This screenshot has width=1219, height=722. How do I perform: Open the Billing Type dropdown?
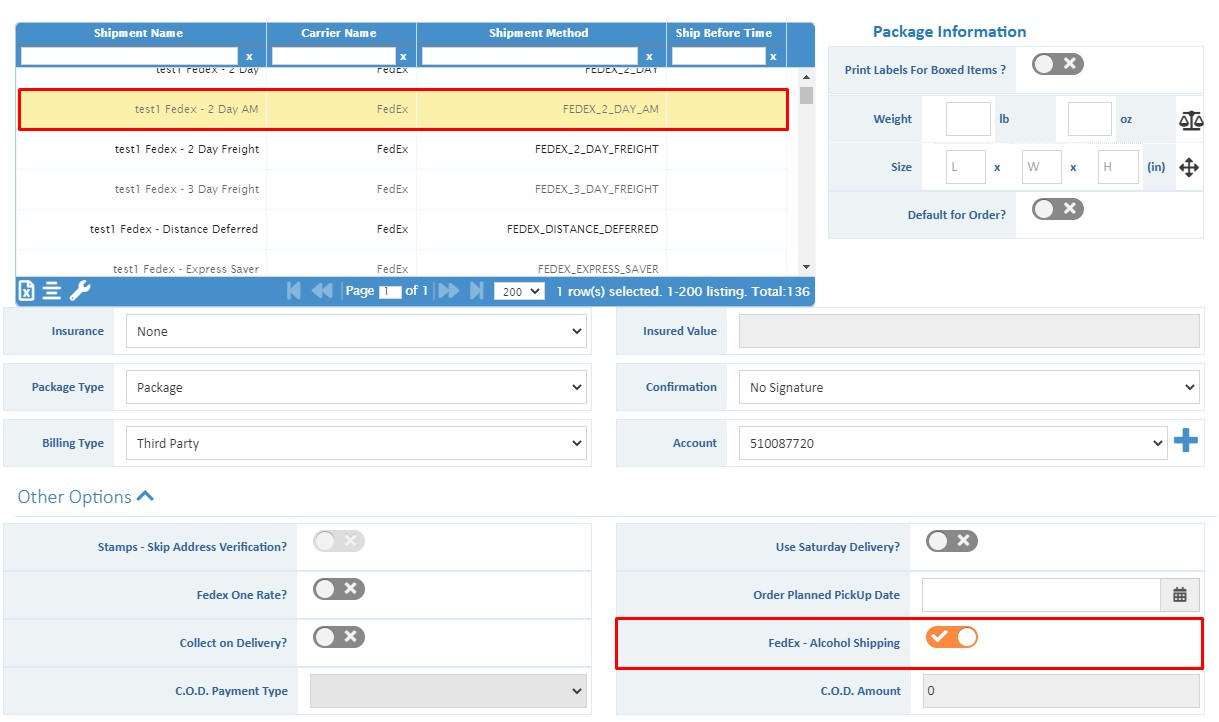click(355, 443)
